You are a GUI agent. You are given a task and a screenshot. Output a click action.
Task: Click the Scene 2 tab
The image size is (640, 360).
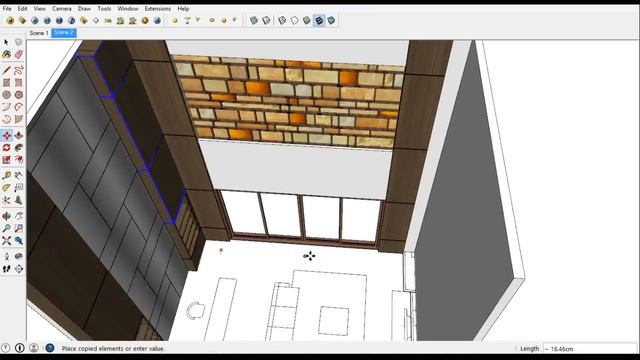point(64,33)
